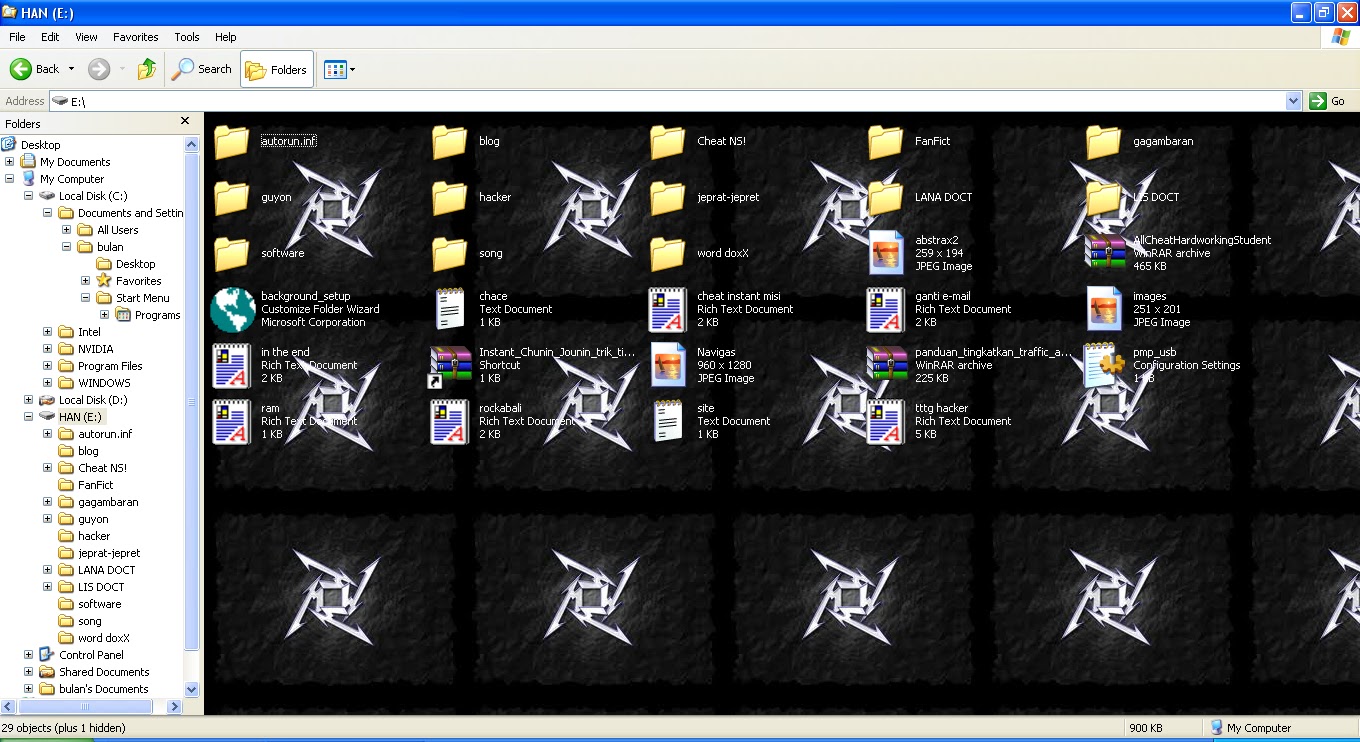Select the Cheat NS! folder icon in file pane
1360x742 pixels.
(667, 142)
